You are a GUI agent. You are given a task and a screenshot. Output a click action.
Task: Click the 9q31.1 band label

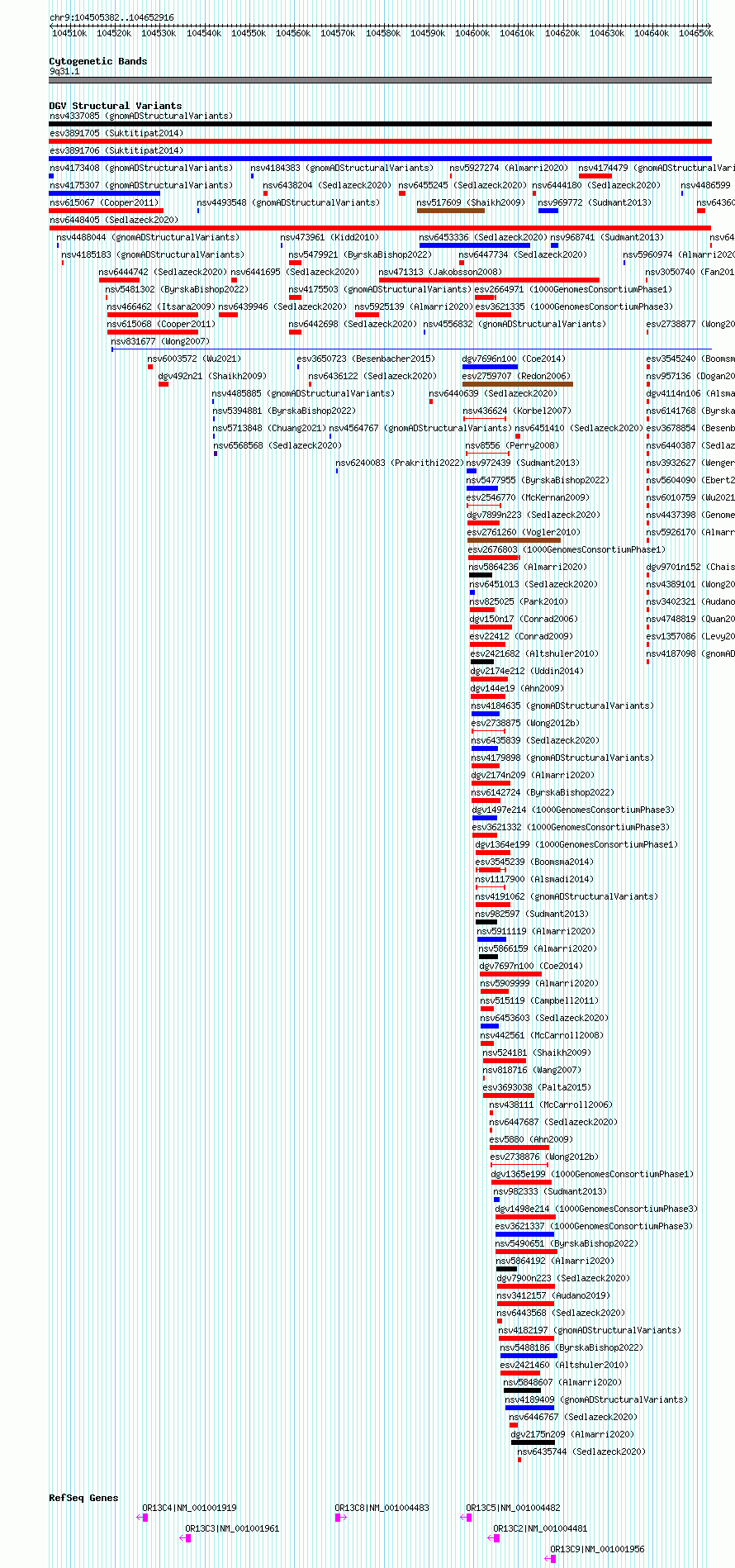pos(64,71)
